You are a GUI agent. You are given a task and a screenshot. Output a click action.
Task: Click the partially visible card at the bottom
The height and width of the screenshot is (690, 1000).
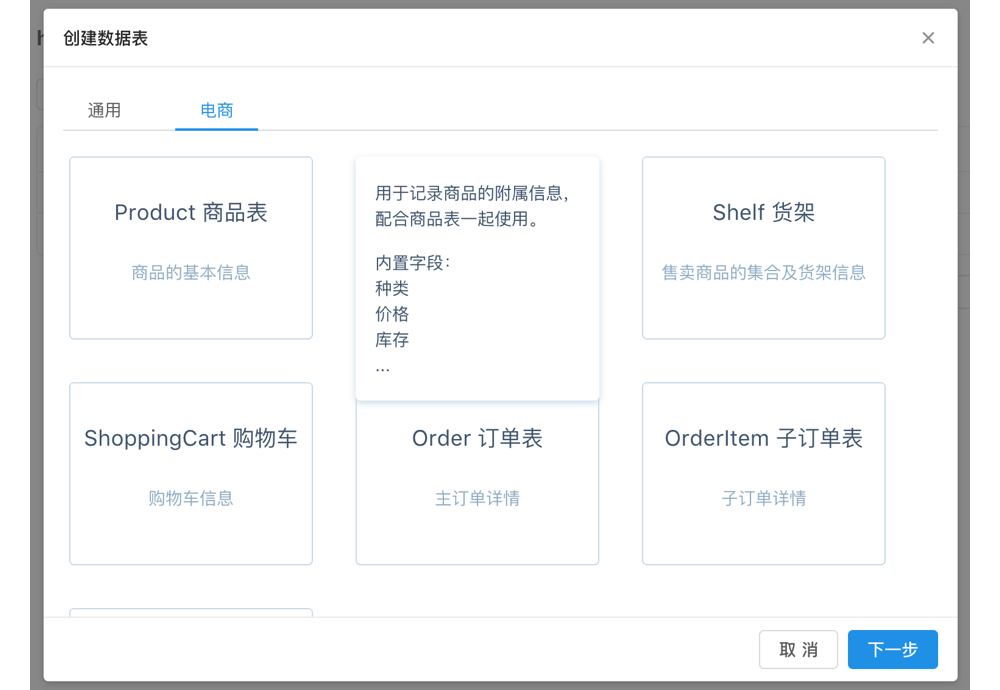point(190,613)
